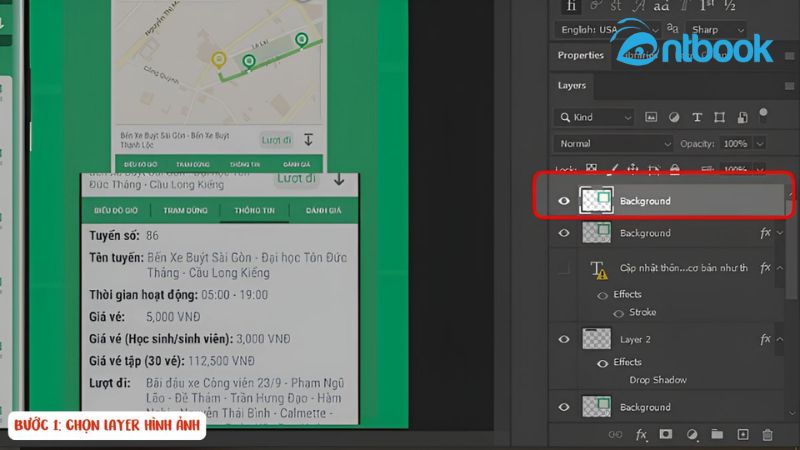Toggle standard ligatures (fi) in Character panel
800x450 pixels.
571,5
